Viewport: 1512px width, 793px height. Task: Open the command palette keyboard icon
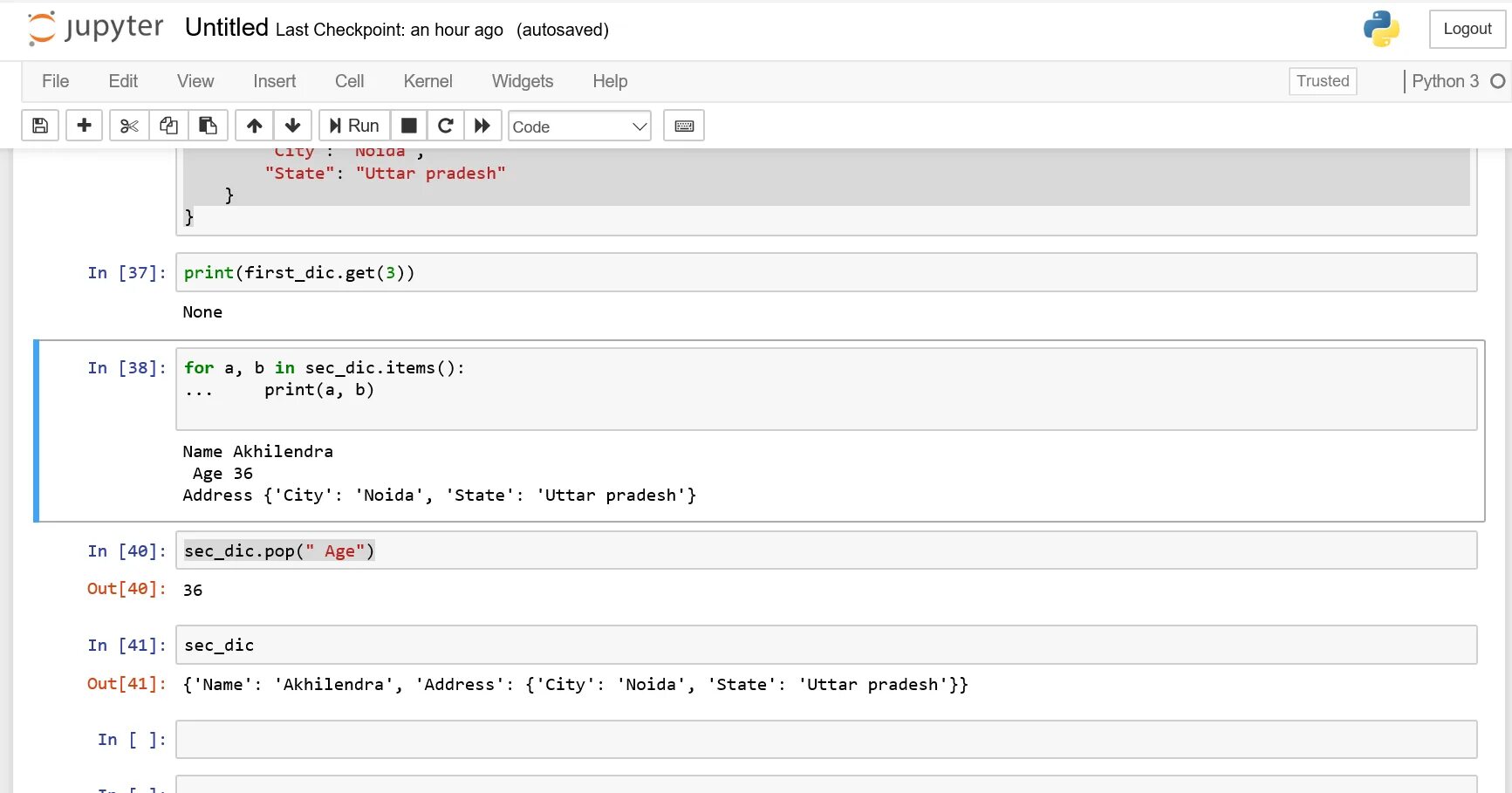click(684, 126)
